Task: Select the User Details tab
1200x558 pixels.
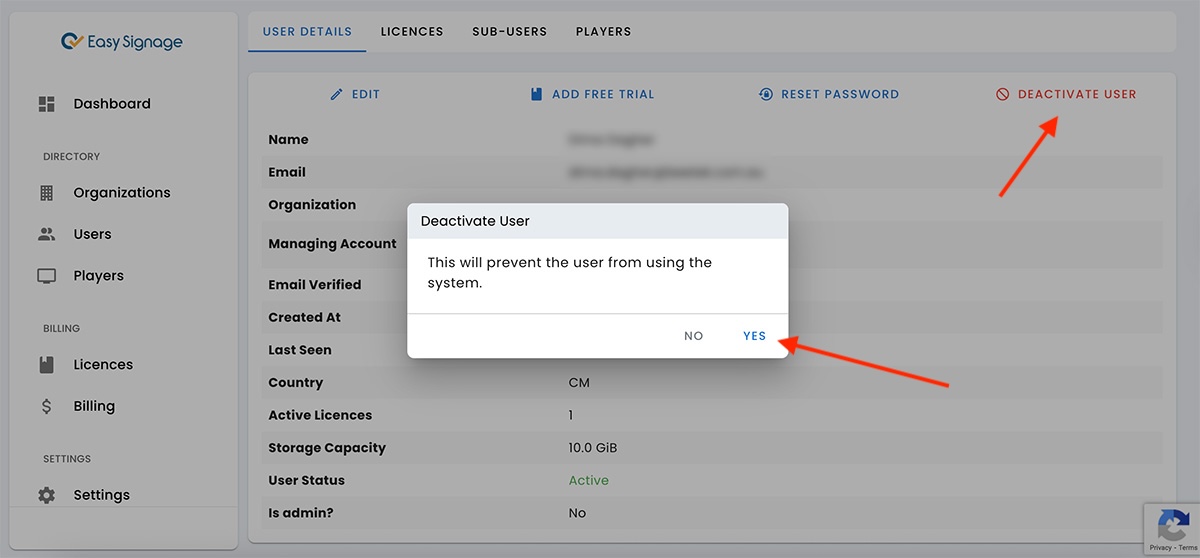Action: coord(307,32)
